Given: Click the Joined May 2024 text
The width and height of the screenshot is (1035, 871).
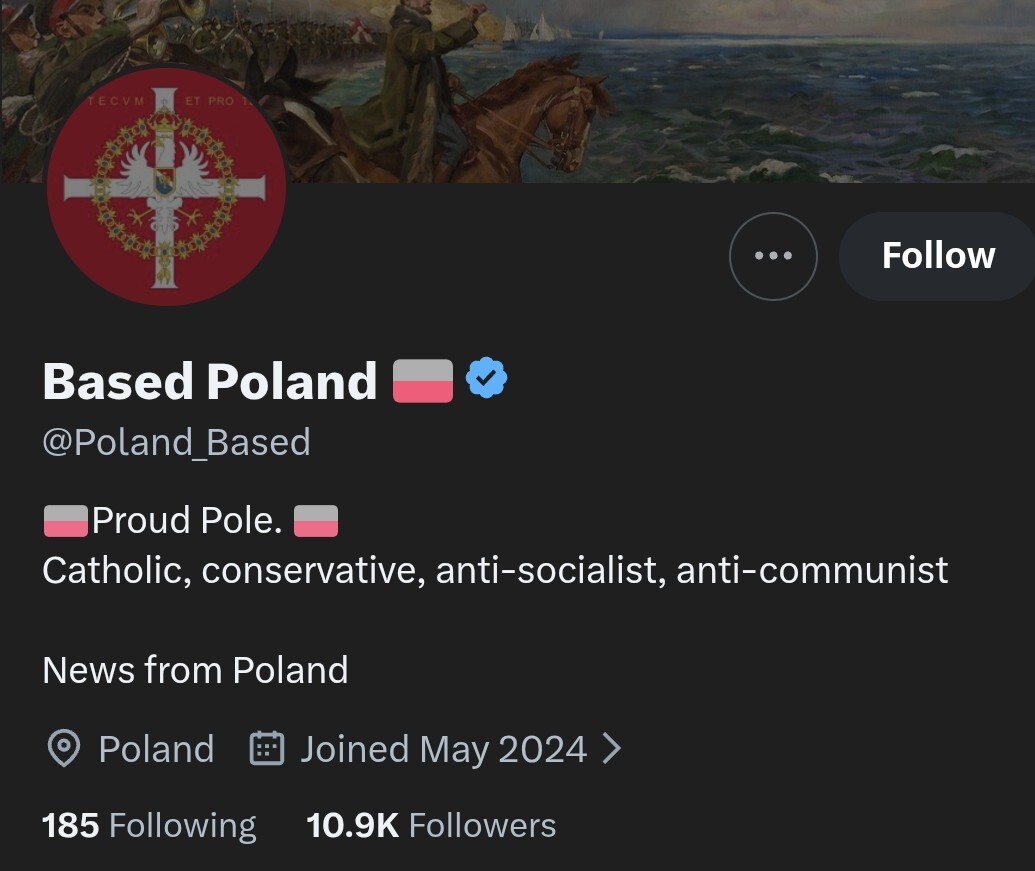Looking at the screenshot, I should [x=443, y=748].
